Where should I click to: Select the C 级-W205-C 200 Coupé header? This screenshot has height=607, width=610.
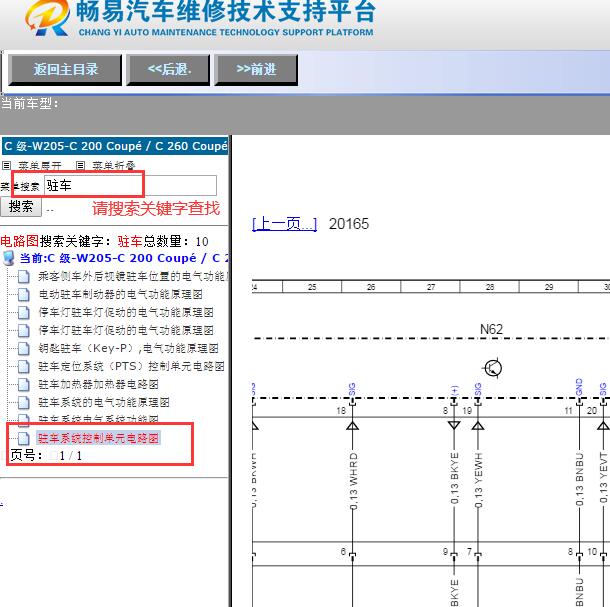pyautogui.click(x=115, y=146)
